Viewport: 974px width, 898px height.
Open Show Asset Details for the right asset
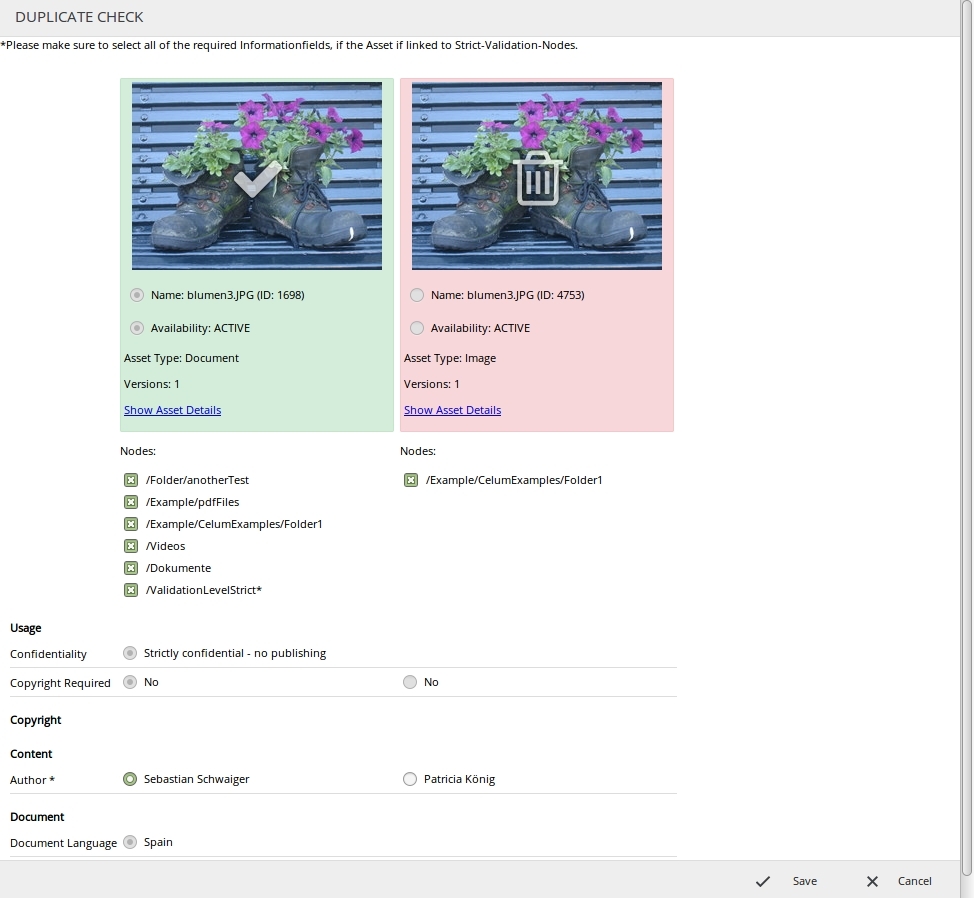click(452, 410)
